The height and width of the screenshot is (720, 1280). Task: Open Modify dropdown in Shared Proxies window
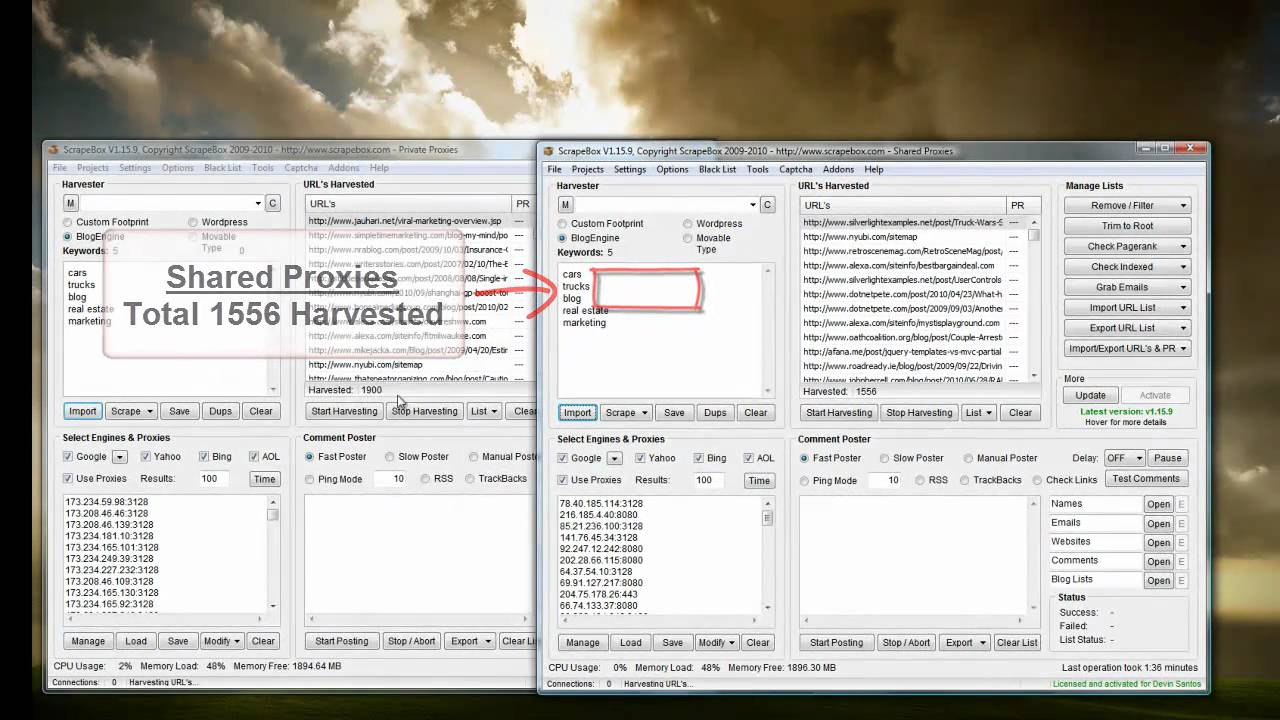tap(717, 642)
